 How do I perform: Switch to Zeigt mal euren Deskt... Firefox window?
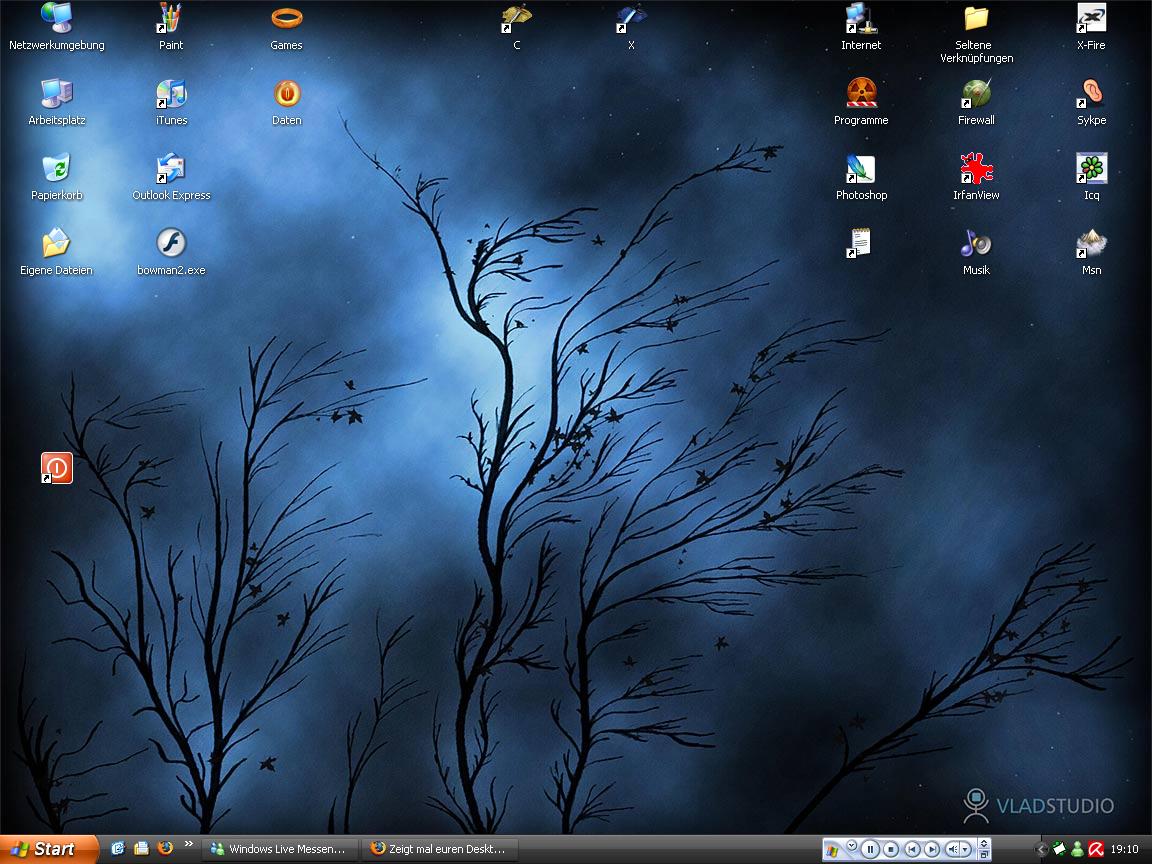(441, 849)
